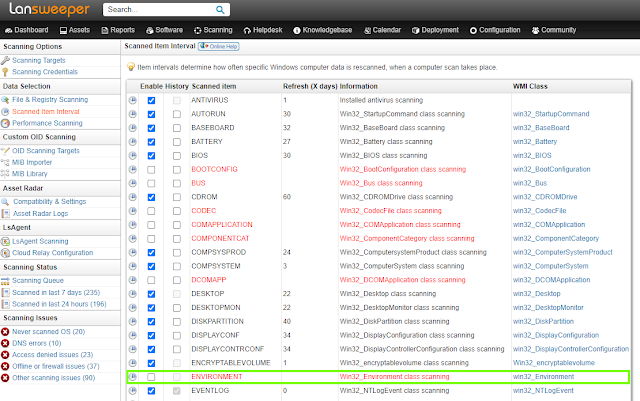Enable the CODEC scanned item
The height and width of the screenshot is (401, 640).
click(x=151, y=211)
